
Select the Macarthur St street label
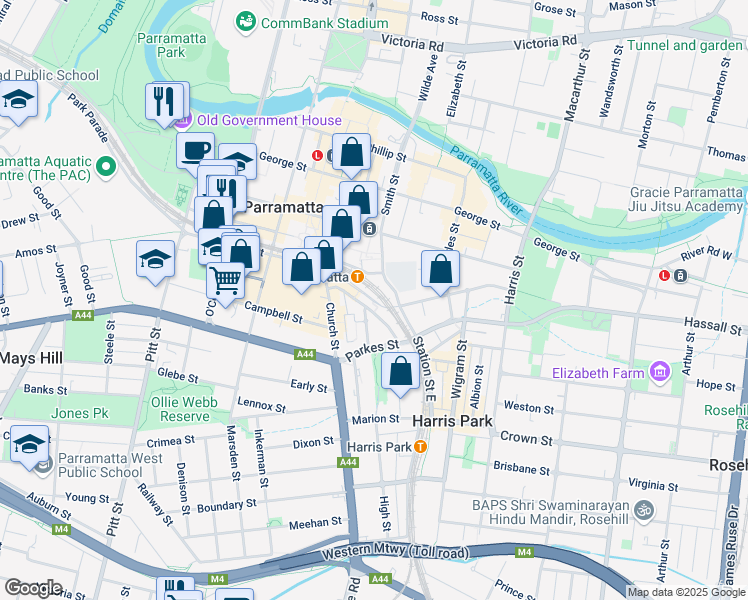click(577, 84)
